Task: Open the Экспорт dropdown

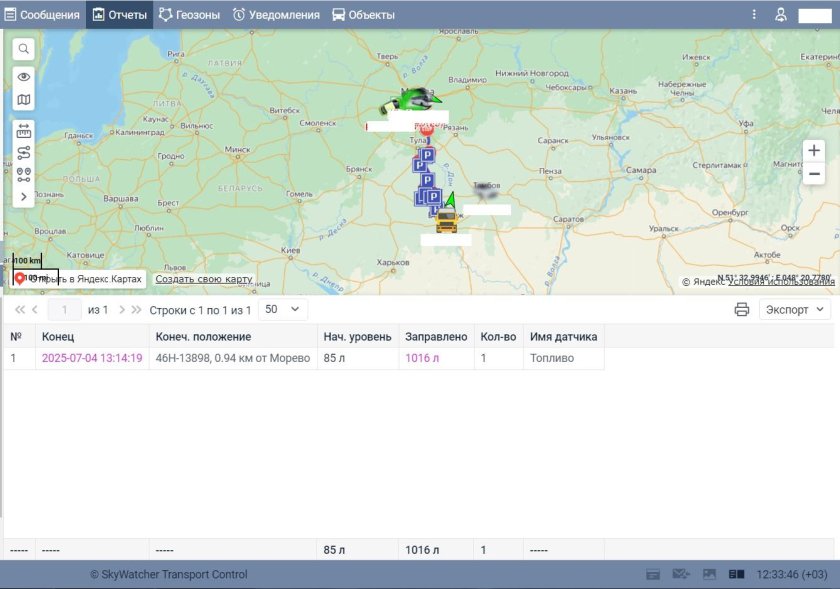Action: 795,310
